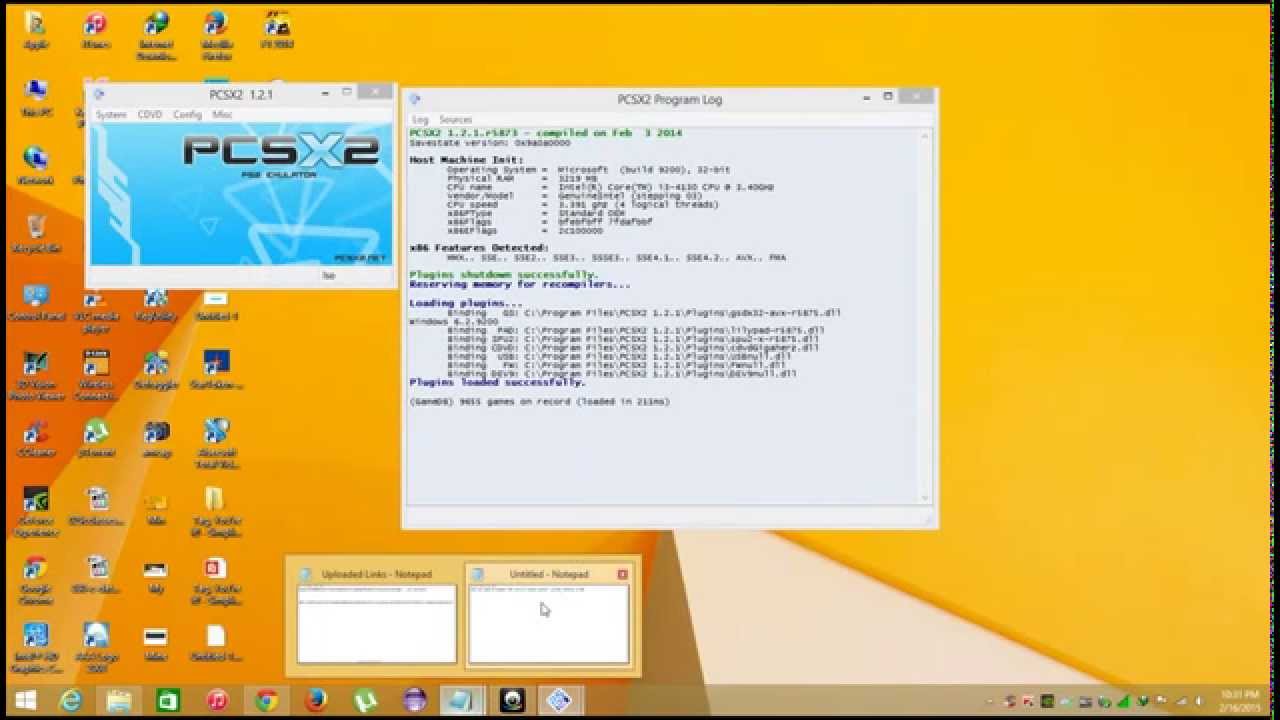
Task: Click the Windows Start button
Action: click(24, 700)
